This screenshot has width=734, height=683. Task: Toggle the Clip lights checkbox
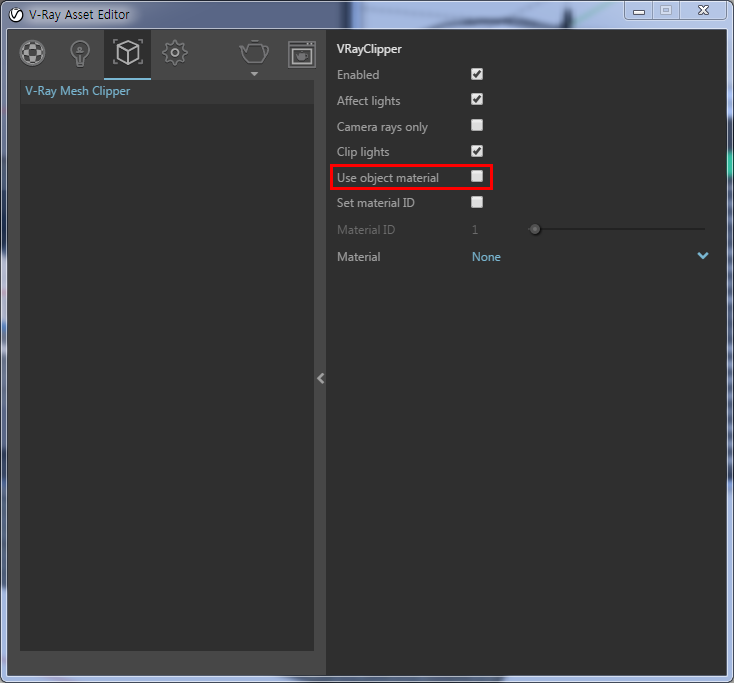click(477, 151)
